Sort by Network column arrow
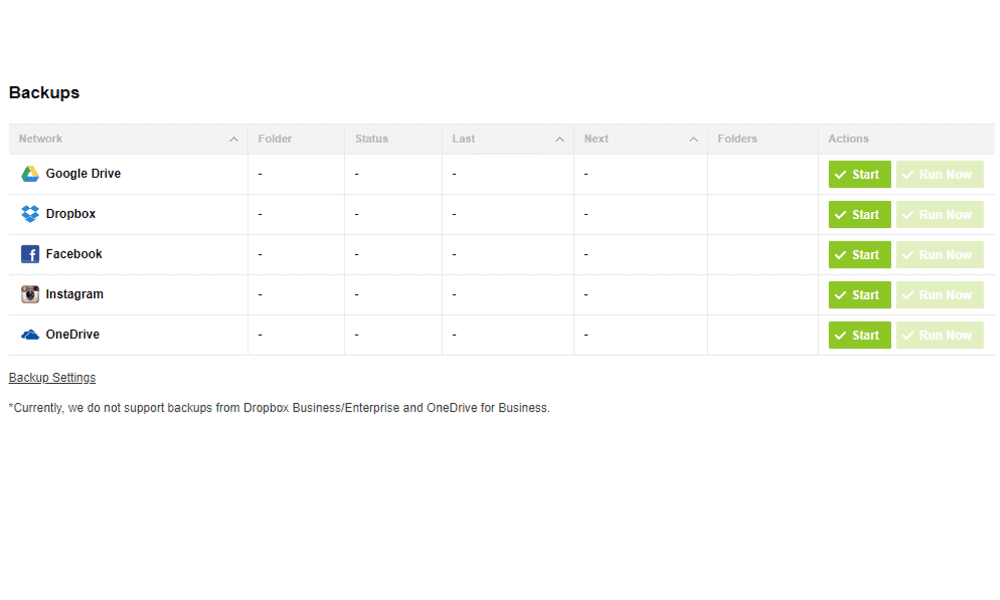The image size is (1000, 600). point(233,139)
